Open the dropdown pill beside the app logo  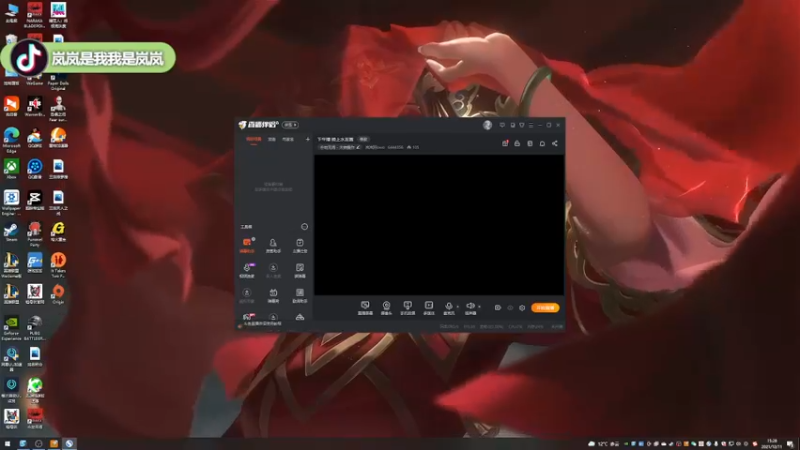click(290, 125)
